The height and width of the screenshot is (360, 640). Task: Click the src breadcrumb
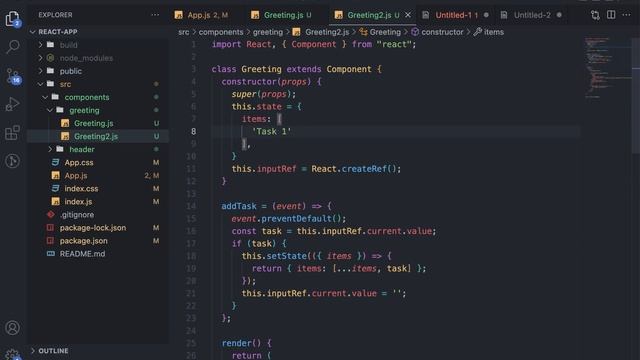click(x=184, y=32)
